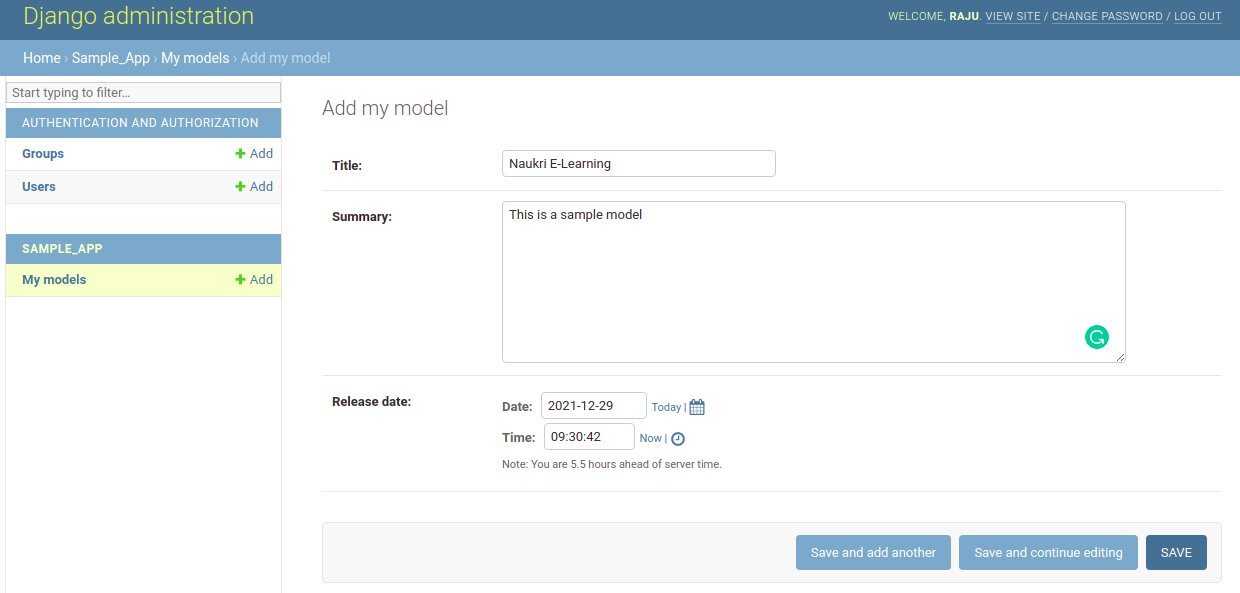This screenshot has height=593, width=1240.
Task: Open the Grammarly icon in Summary box
Action: [1096, 337]
